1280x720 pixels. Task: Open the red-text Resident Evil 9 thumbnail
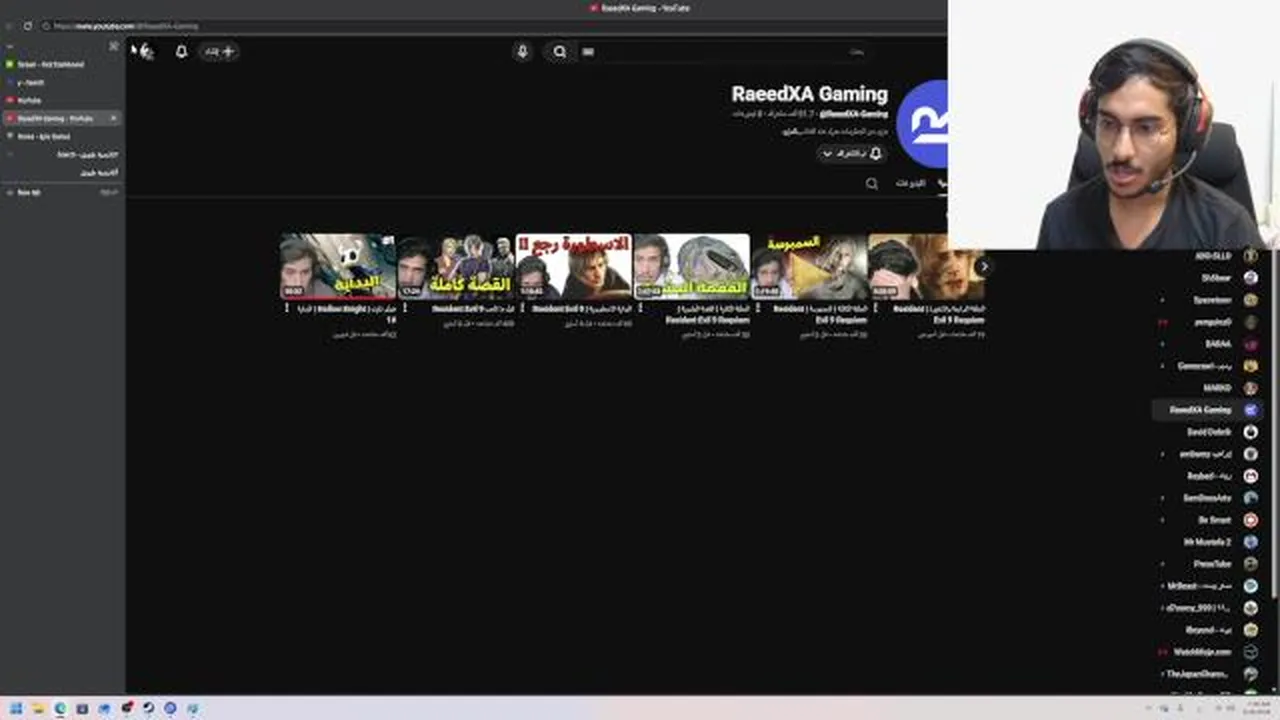[574, 266]
